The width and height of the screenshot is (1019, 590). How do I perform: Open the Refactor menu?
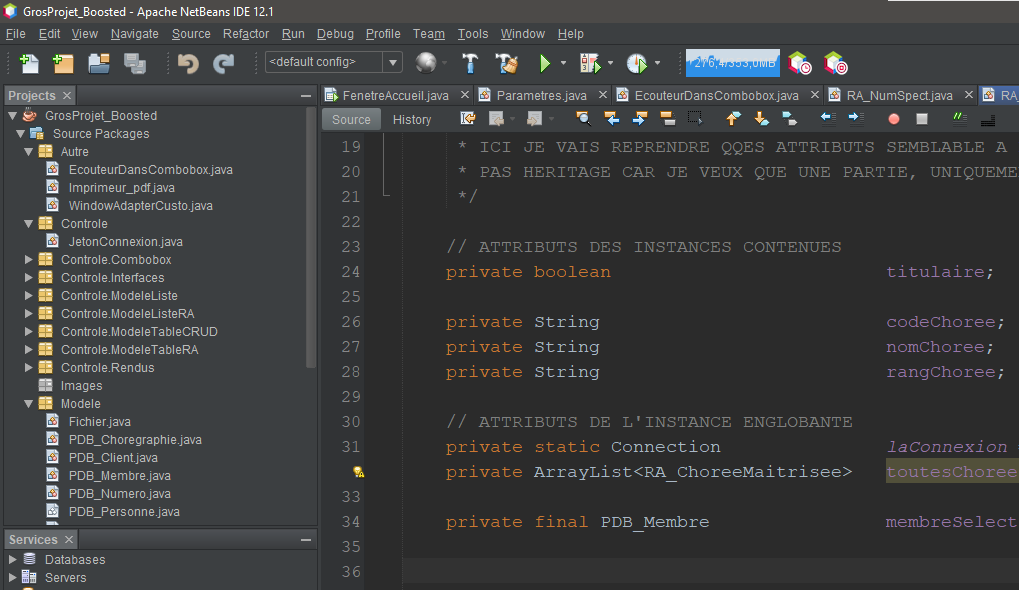(x=244, y=33)
